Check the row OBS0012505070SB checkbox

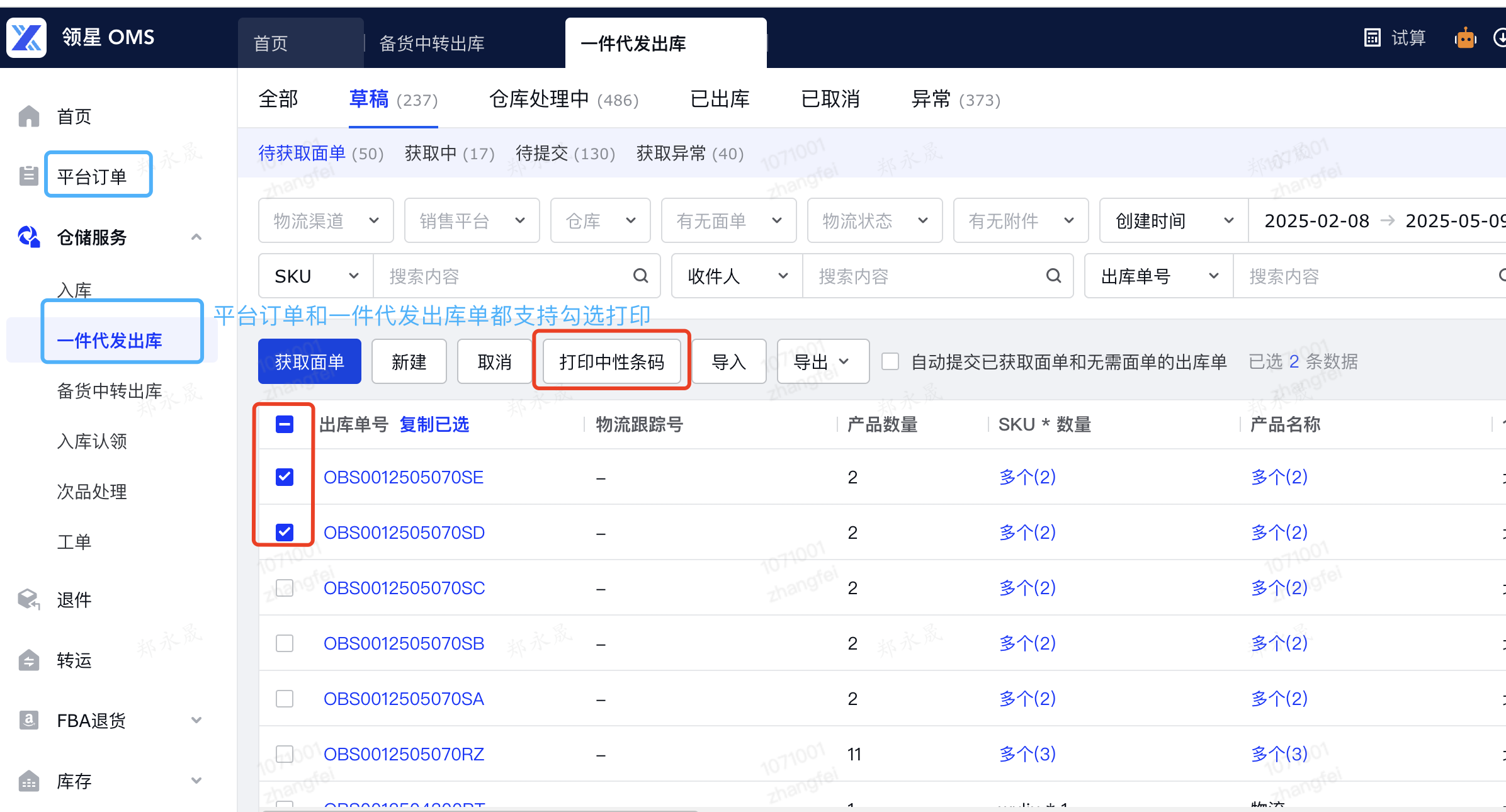(x=285, y=643)
